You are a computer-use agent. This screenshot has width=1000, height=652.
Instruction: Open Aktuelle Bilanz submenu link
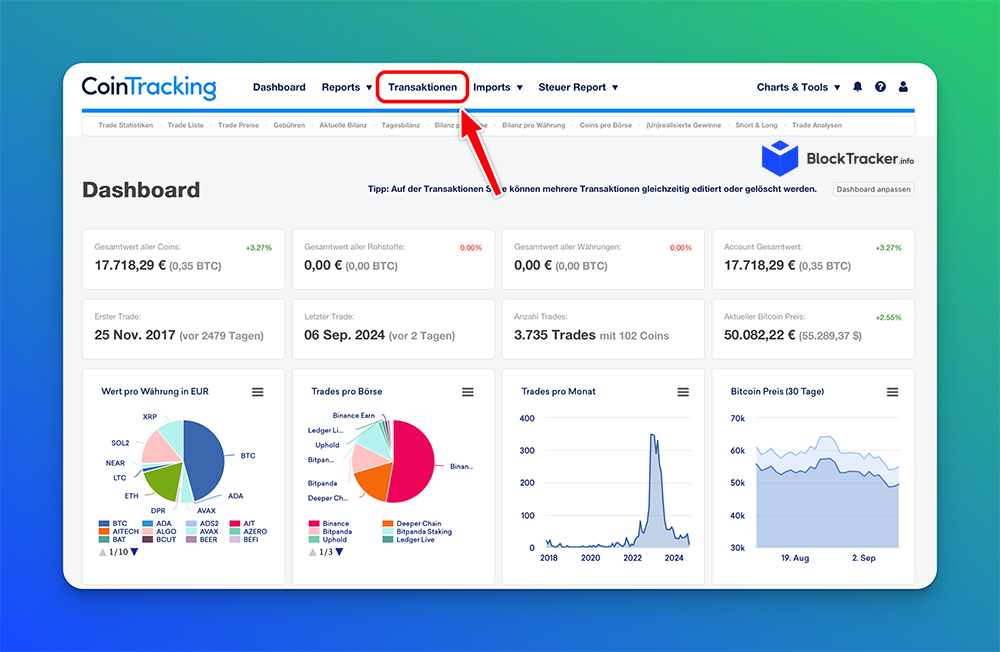tap(343, 125)
